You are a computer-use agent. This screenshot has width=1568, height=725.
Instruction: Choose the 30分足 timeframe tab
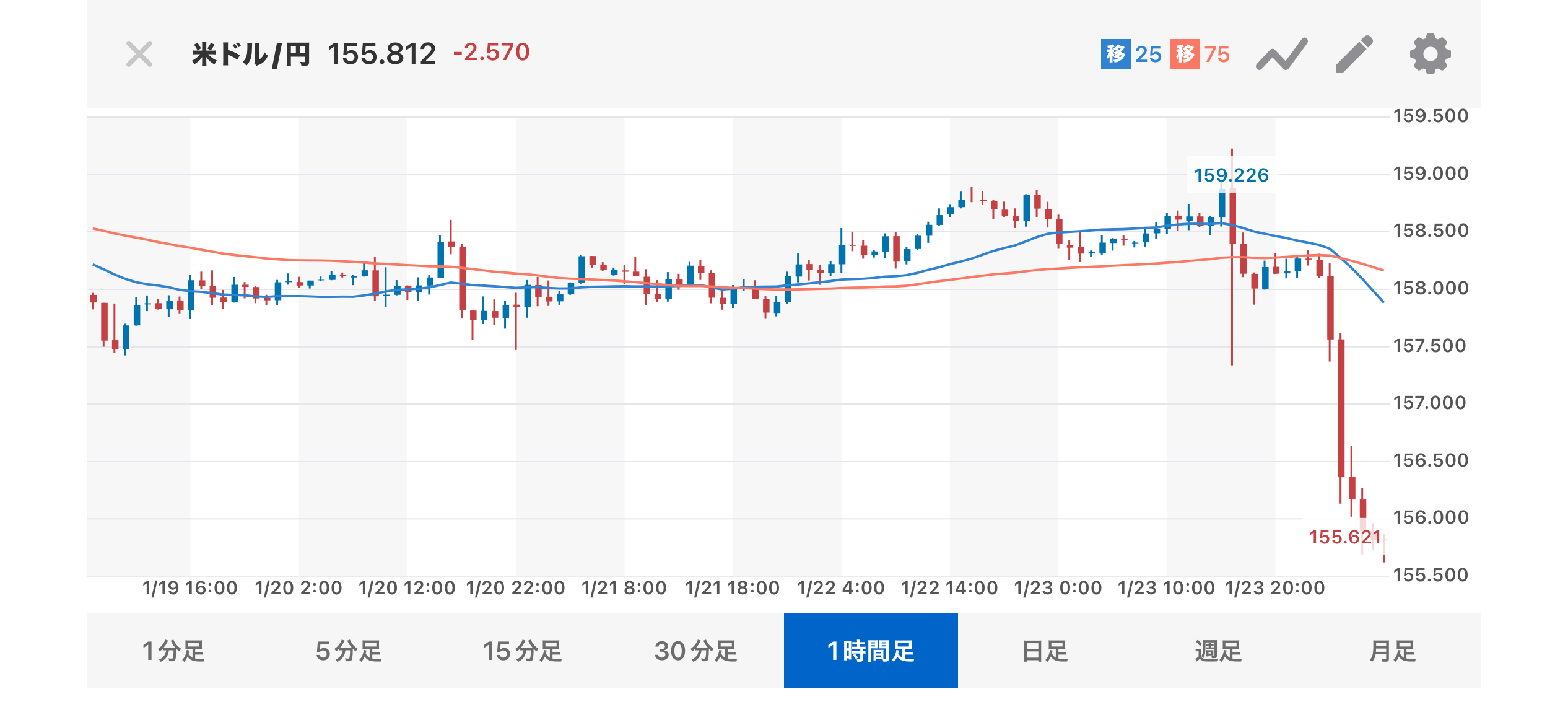[x=696, y=651]
